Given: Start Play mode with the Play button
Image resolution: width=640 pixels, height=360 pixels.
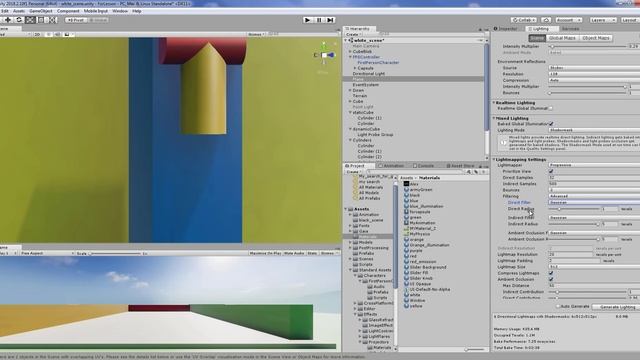Looking at the screenshot, I should click(x=307, y=20).
